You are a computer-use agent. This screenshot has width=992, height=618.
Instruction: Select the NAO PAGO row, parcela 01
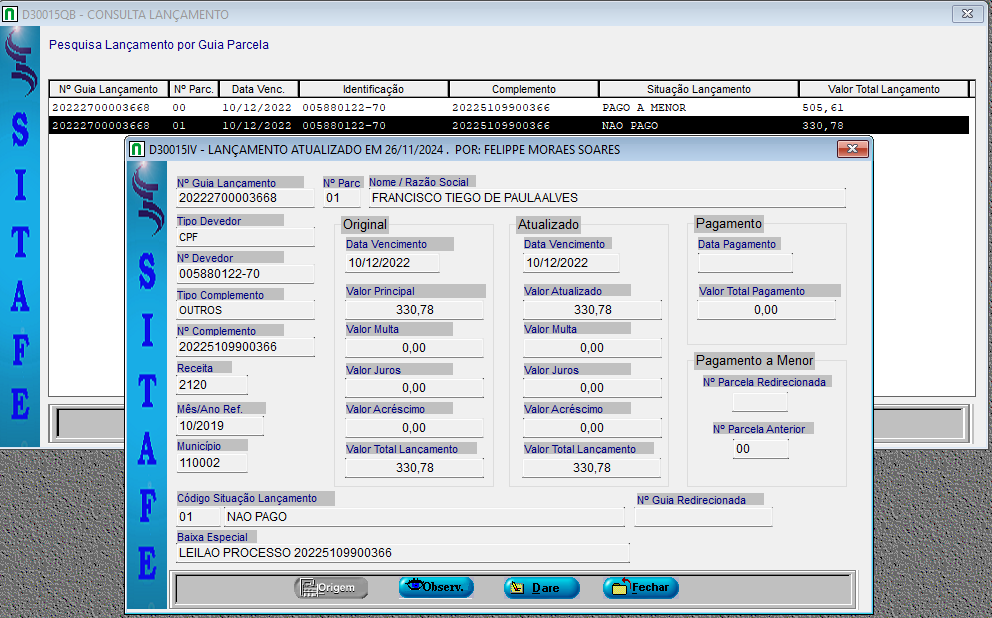(x=508, y=126)
